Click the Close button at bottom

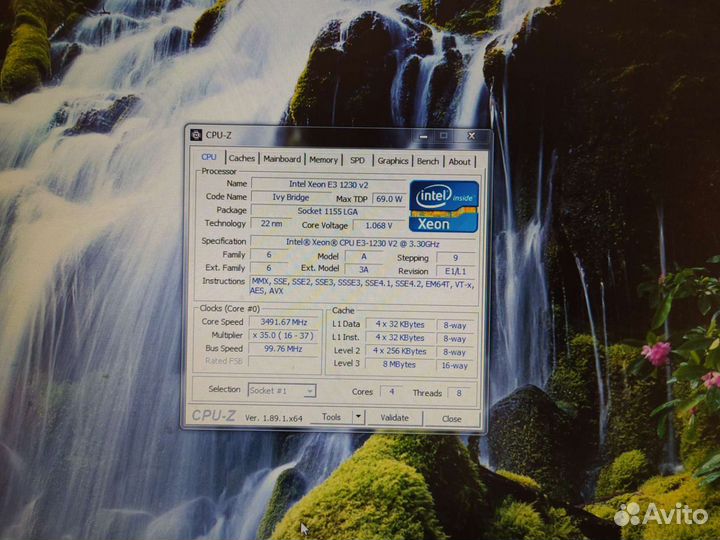(452, 419)
